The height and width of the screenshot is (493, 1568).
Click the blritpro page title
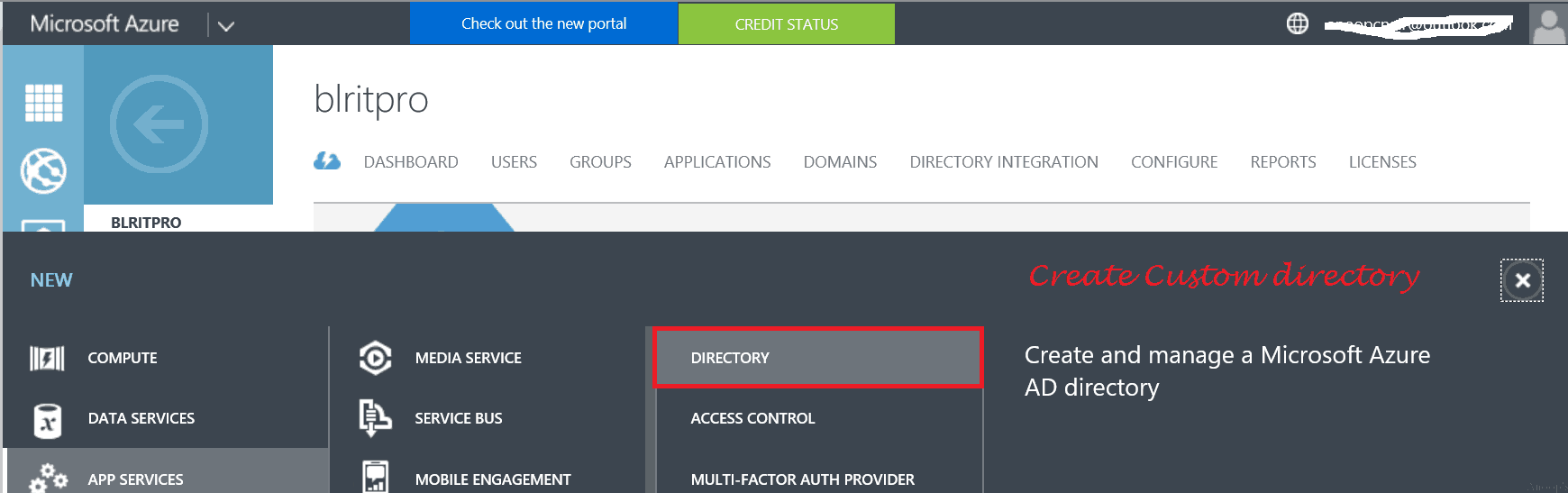[x=371, y=99]
